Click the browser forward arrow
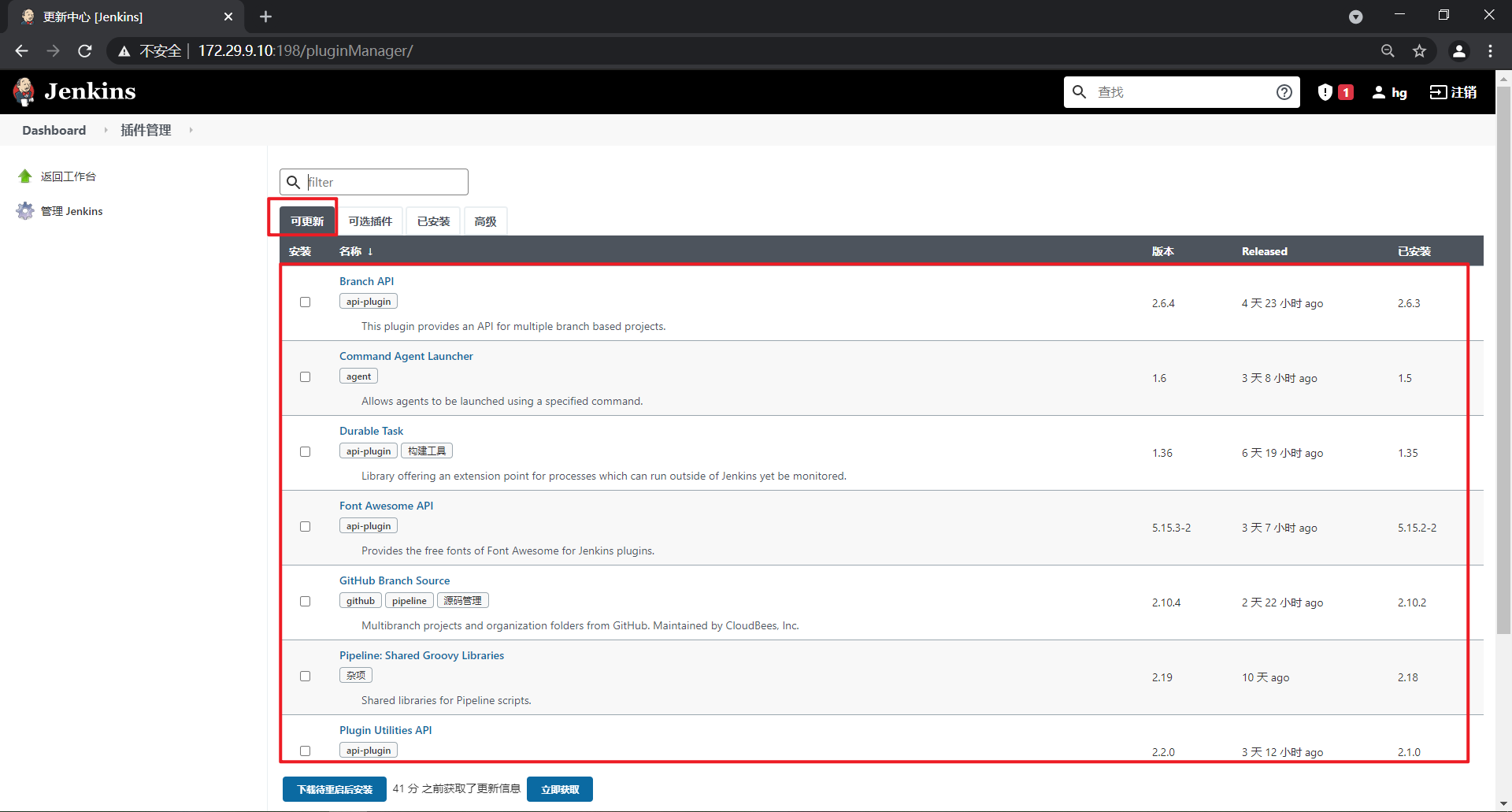1512x812 pixels. pyautogui.click(x=53, y=50)
